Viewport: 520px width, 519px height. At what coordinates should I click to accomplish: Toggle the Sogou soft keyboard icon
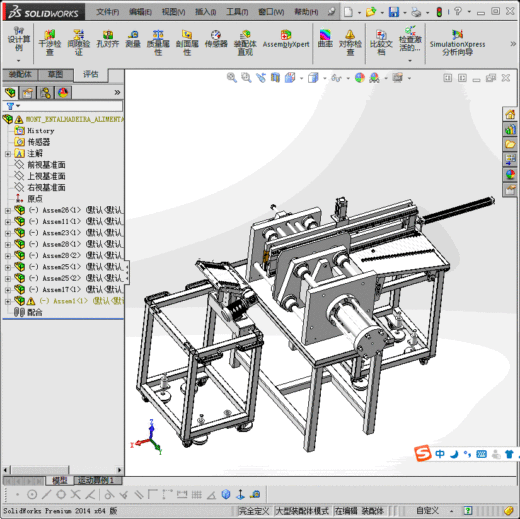[481, 454]
